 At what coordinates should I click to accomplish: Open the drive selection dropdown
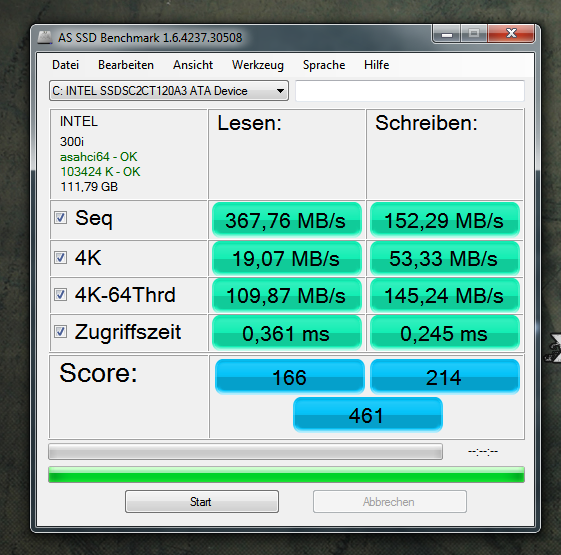click(x=169, y=91)
